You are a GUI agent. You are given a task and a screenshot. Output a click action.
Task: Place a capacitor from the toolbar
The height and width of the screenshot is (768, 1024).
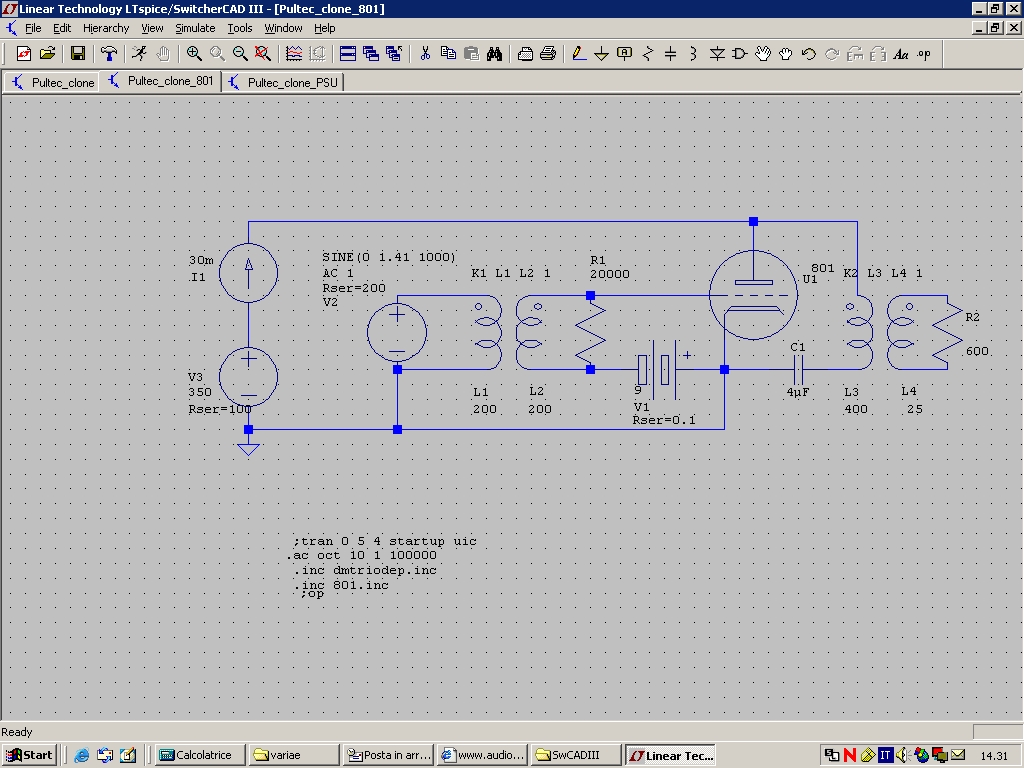tap(671, 54)
